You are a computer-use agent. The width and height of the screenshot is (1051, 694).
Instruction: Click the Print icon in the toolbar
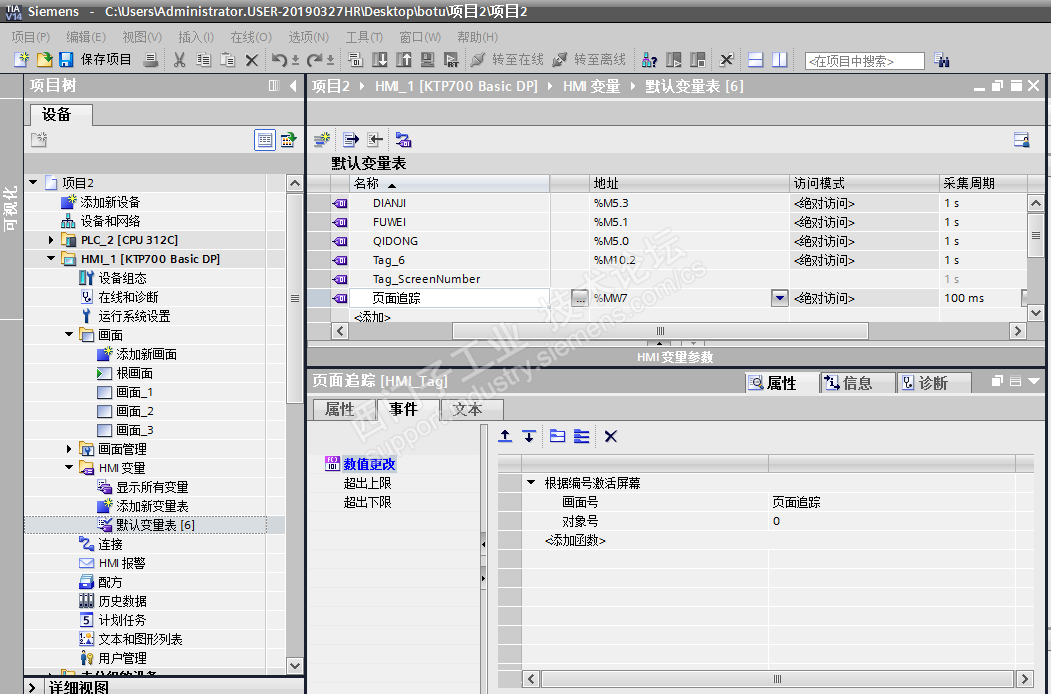point(150,60)
